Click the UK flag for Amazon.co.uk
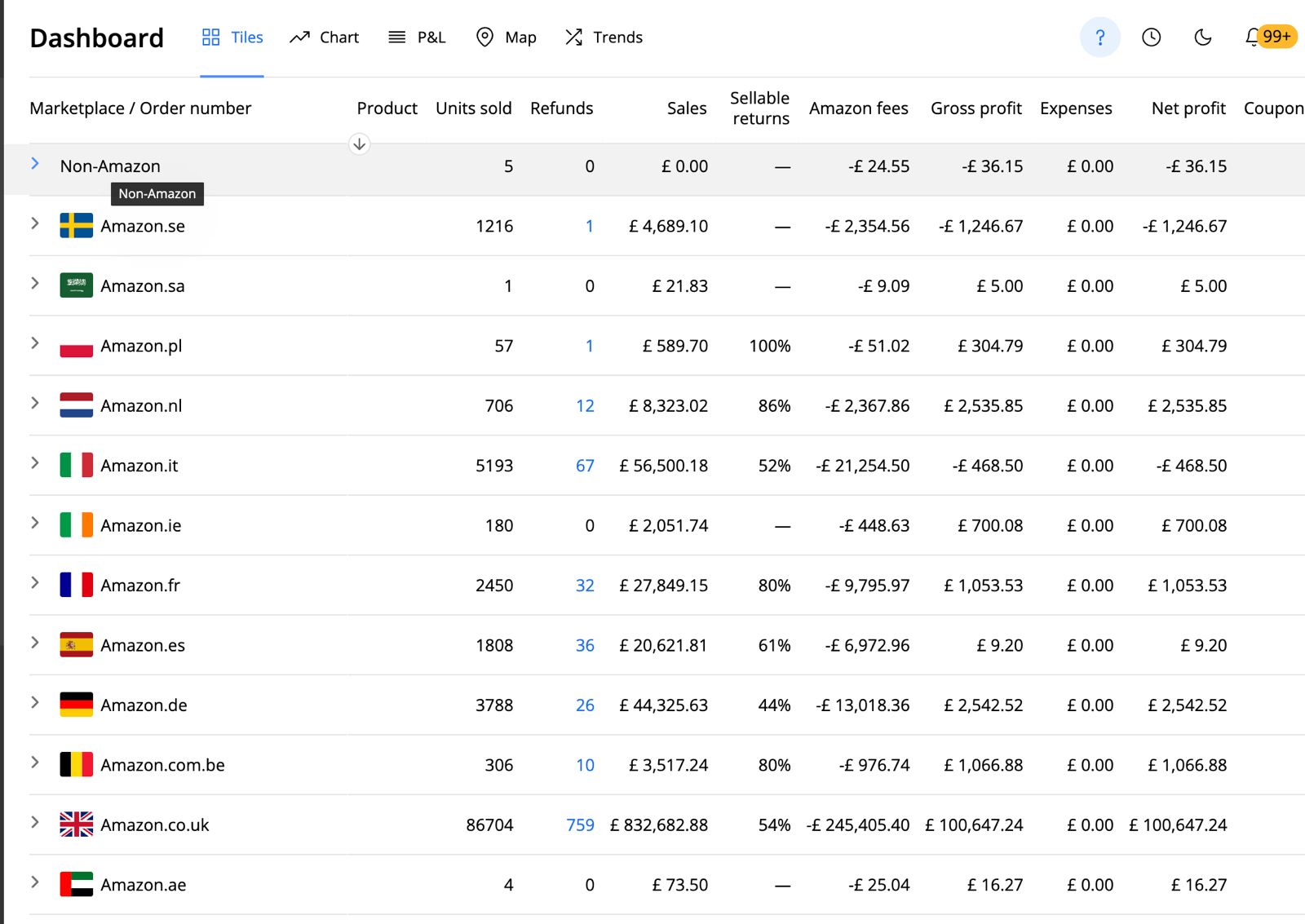The width and height of the screenshot is (1305, 924). pos(76,825)
